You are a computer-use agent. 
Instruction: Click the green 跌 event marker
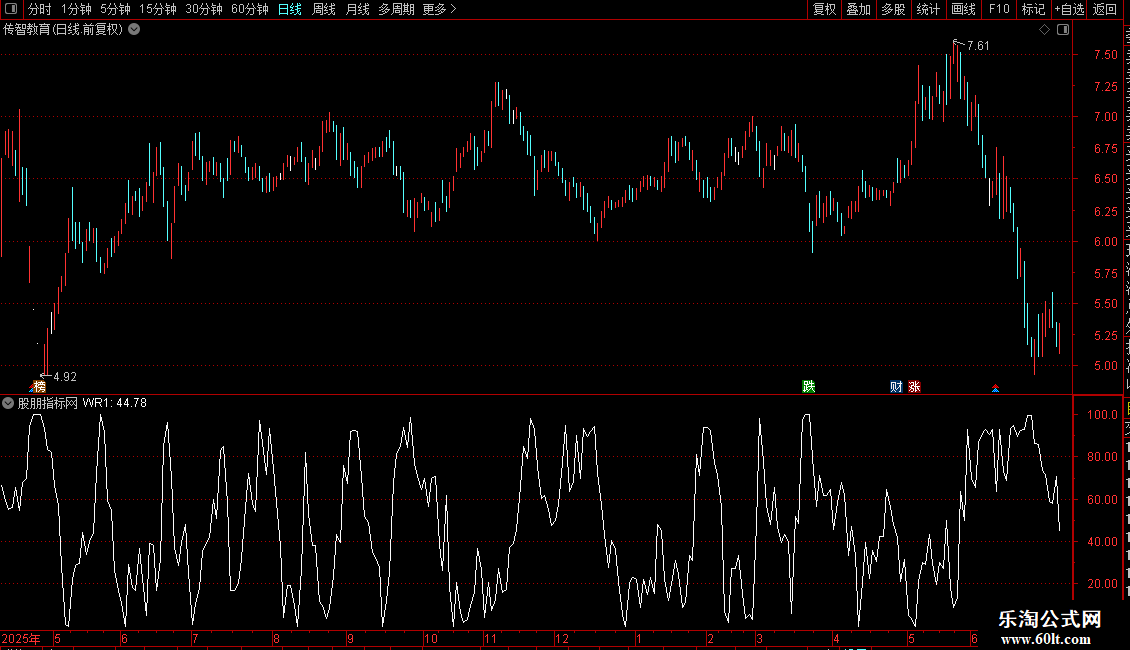point(809,387)
